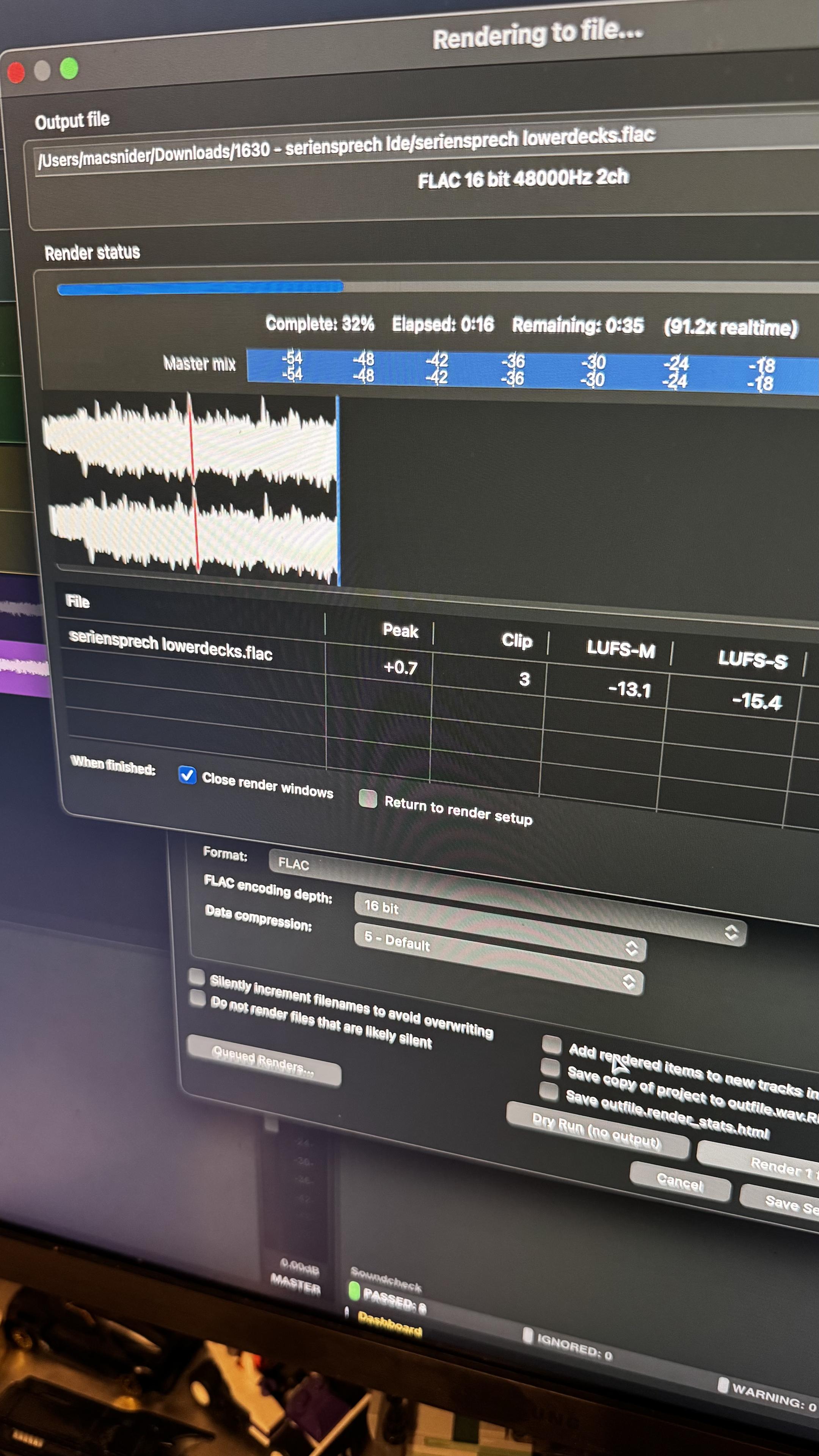Enable Return to render setup checkbox
Image resolution: width=819 pixels, height=1456 pixels.
tap(368, 798)
